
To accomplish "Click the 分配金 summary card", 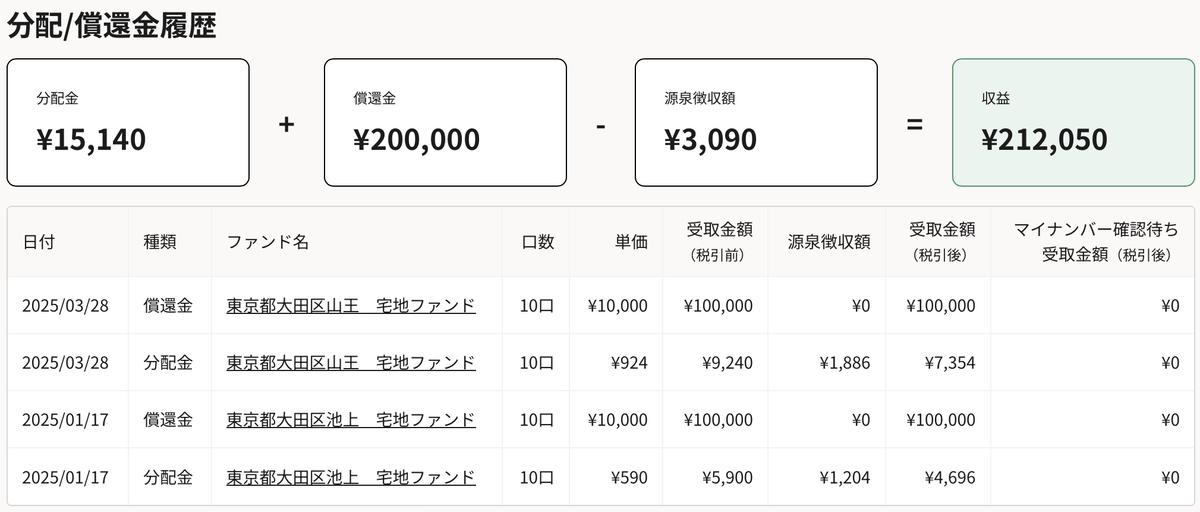I will click(128, 122).
